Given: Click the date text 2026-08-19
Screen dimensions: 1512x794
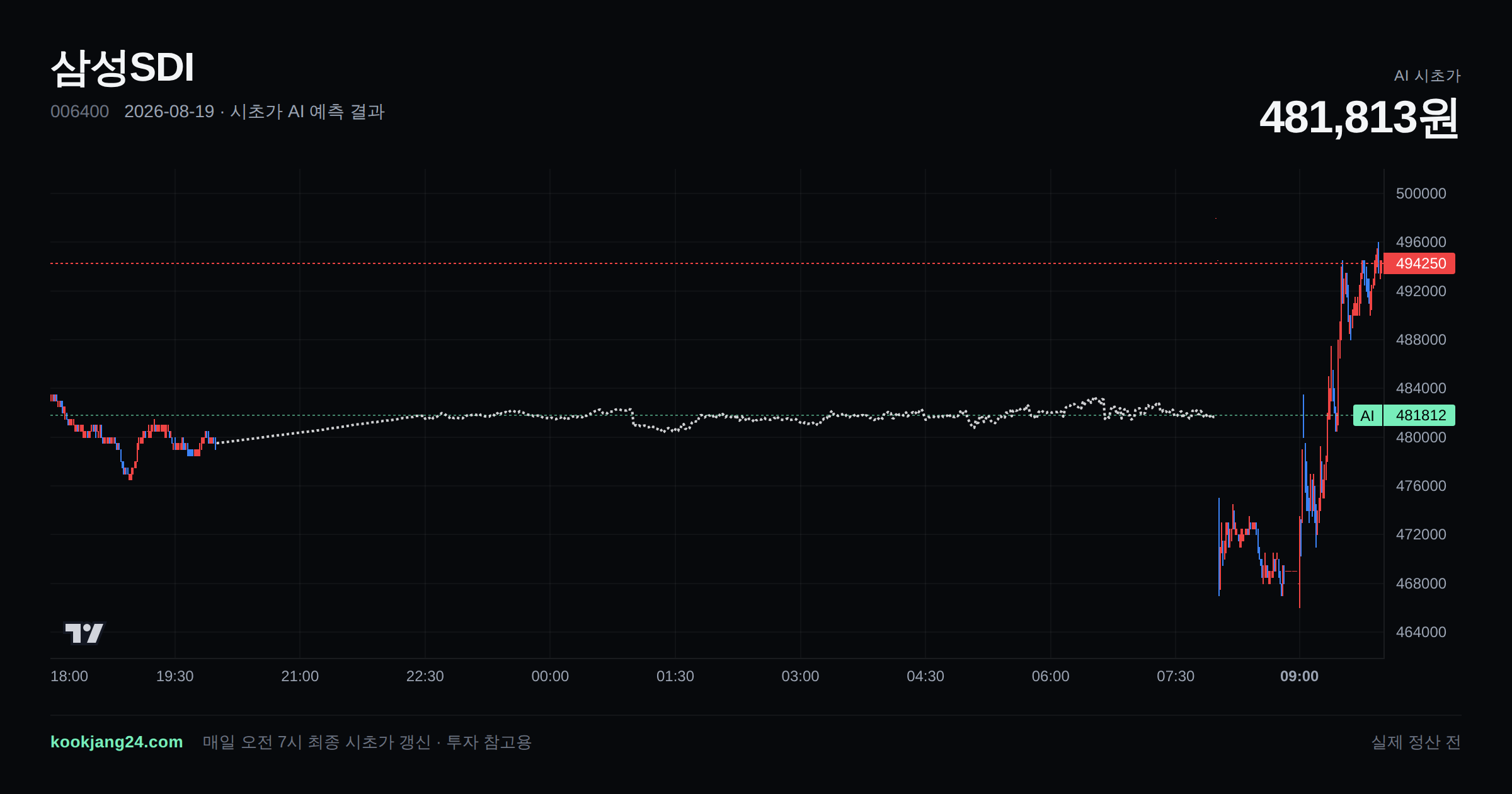Looking at the screenshot, I should click(x=169, y=112).
